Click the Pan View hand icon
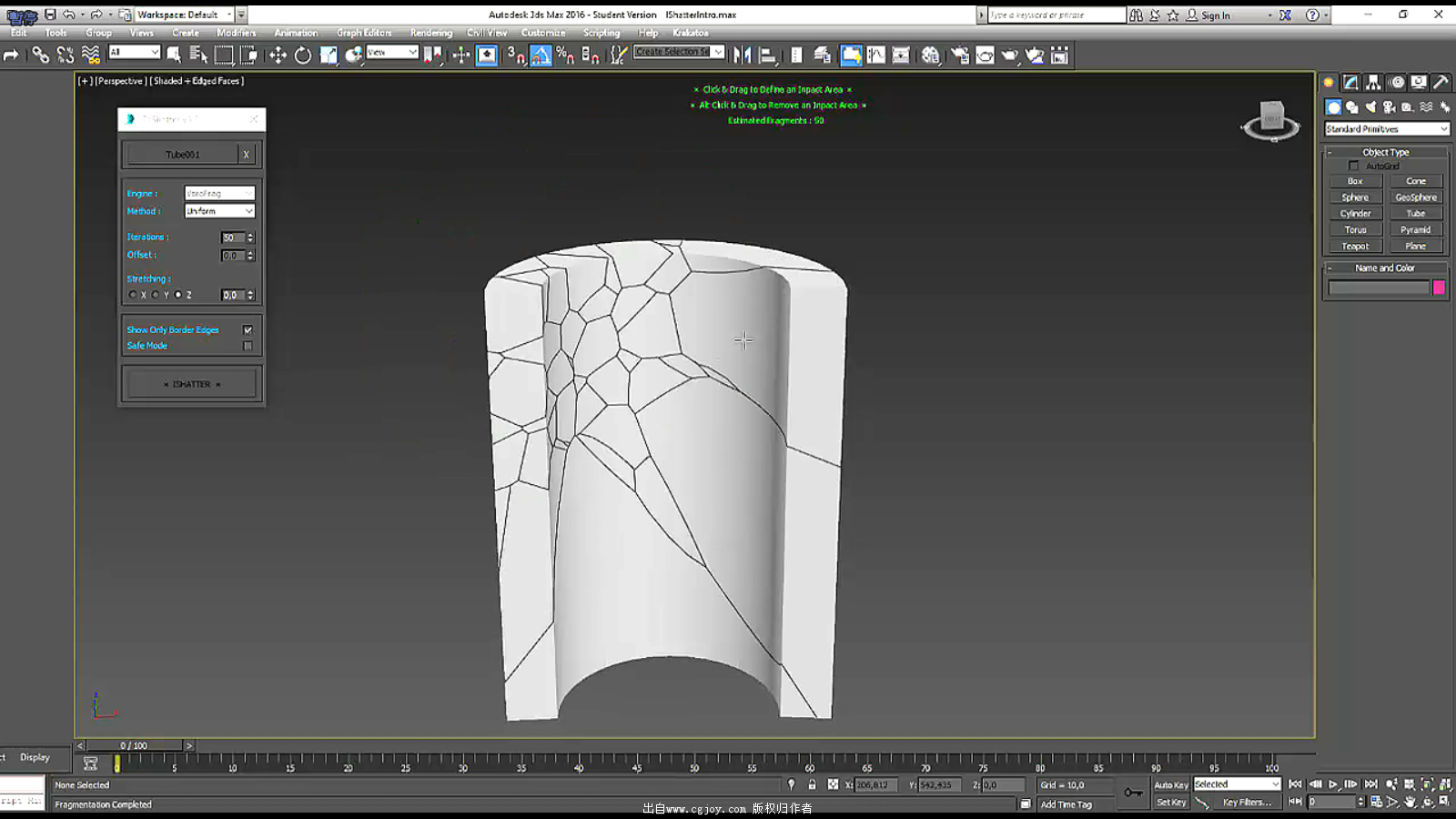The image size is (1456, 819). 1410,802
